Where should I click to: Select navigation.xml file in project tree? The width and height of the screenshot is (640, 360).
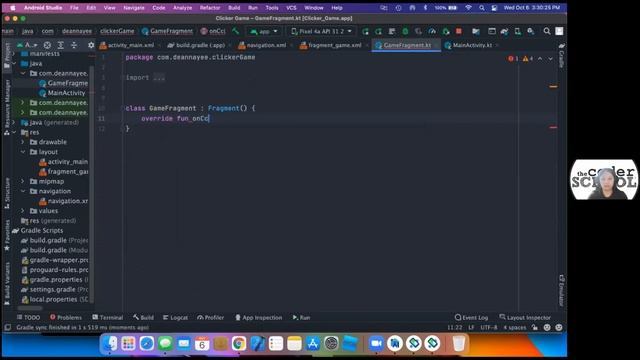coord(68,201)
